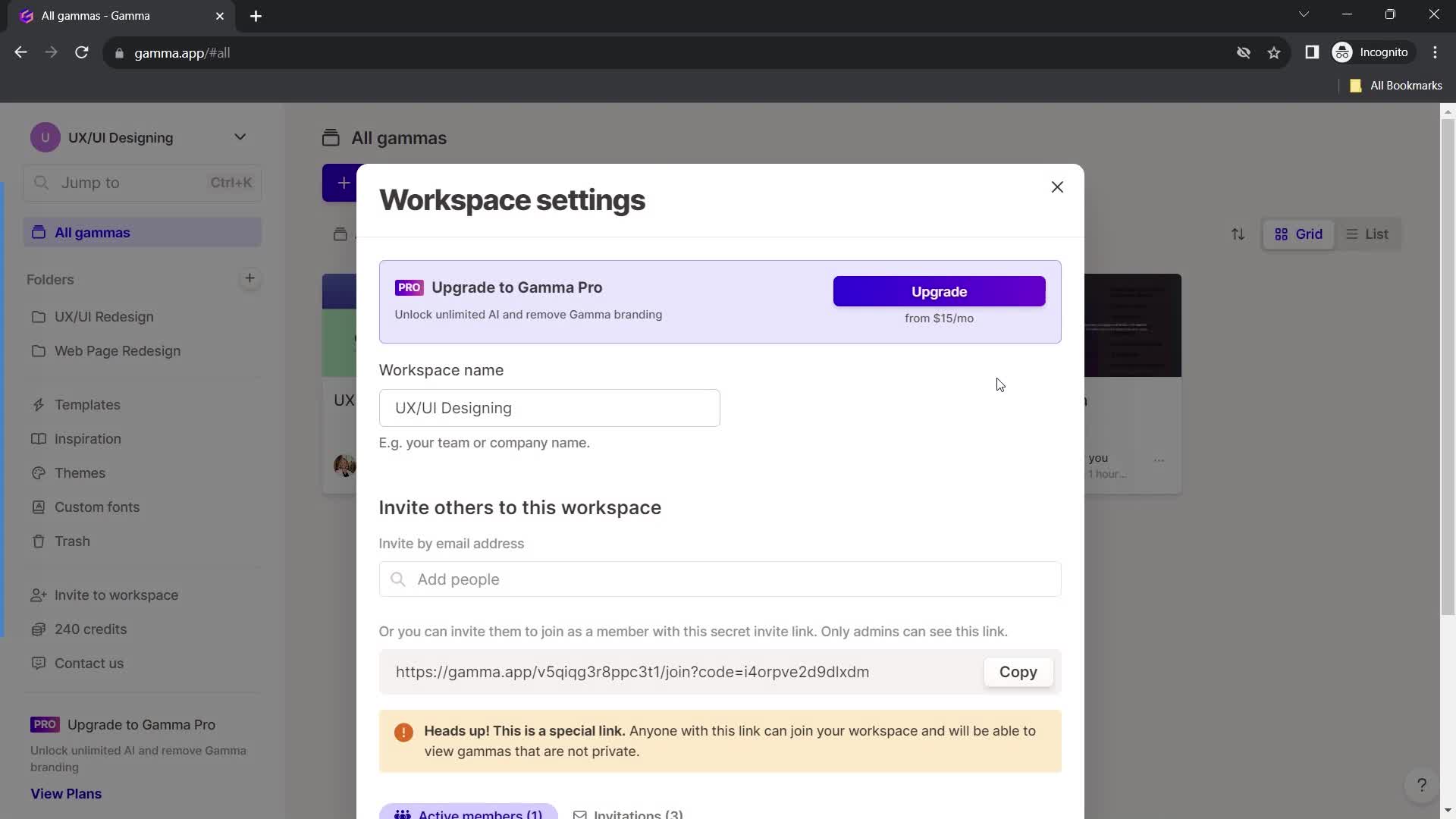The width and height of the screenshot is (1456, 819).
Task: Edit the Workspace name field
Action: click(549, 408)
